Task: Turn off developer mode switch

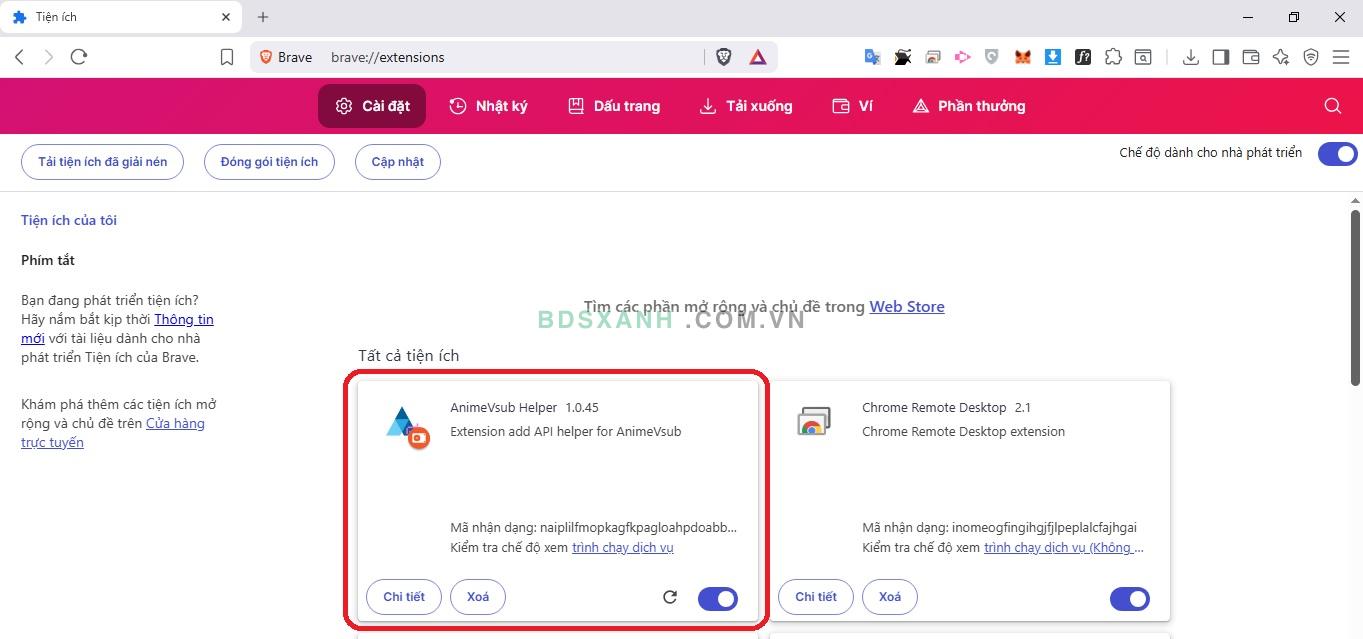Action: pyautogui.click(x=1337, y=154)
